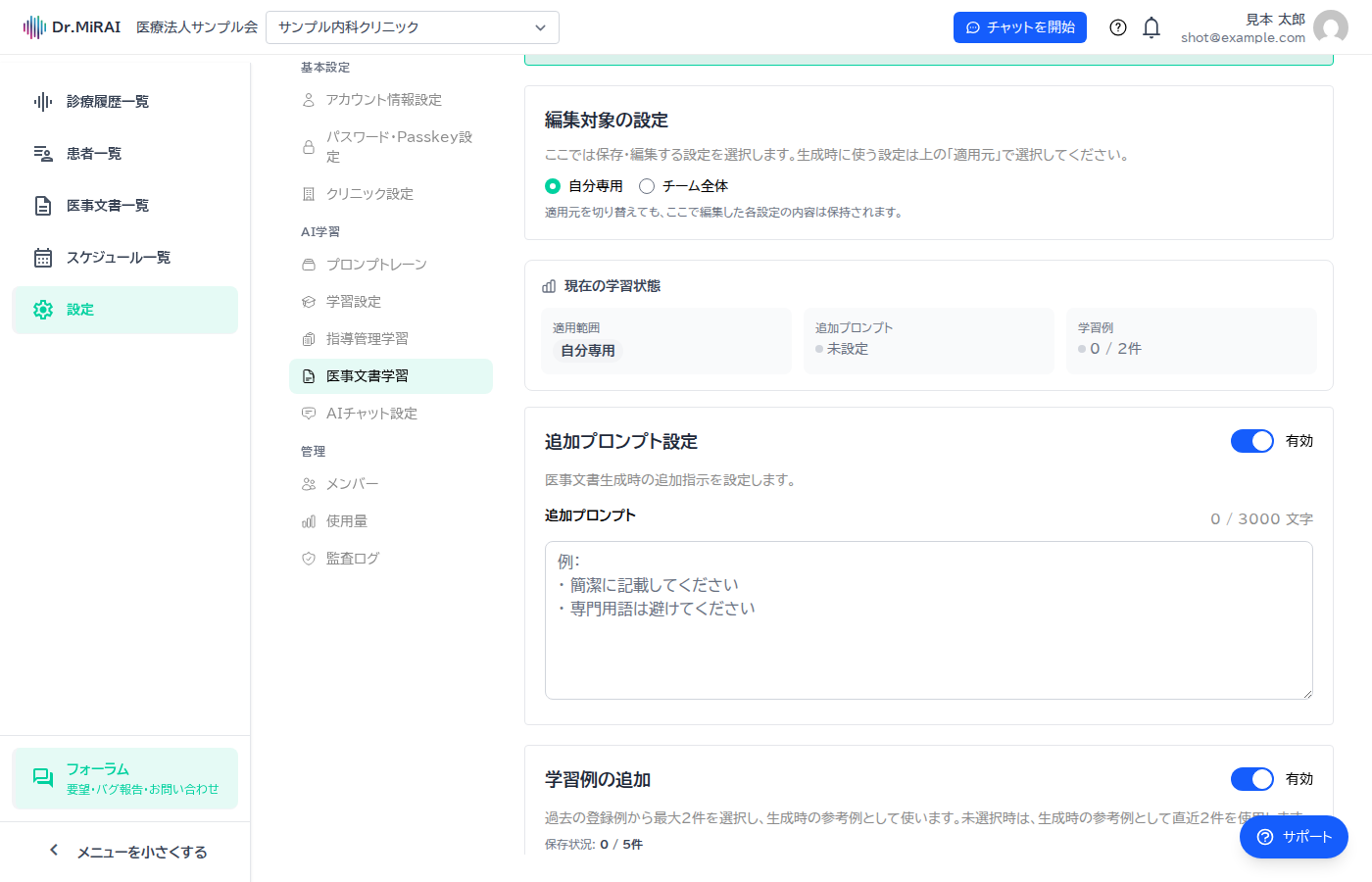Open サンプル内科クリニック clinic dropdown
The width and height of the screenshot is (1372, 882).
tap(413, 27)
